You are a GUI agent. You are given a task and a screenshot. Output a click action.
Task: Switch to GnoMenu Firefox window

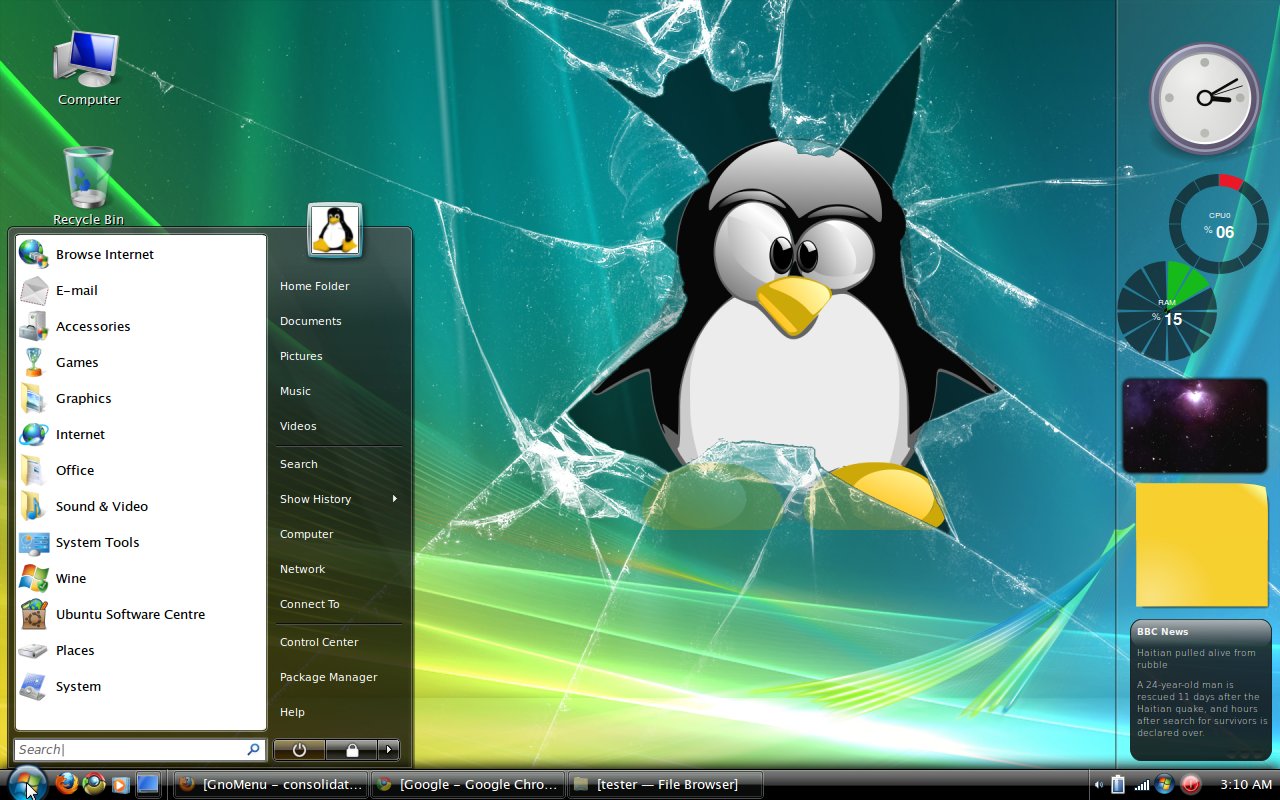271,785
